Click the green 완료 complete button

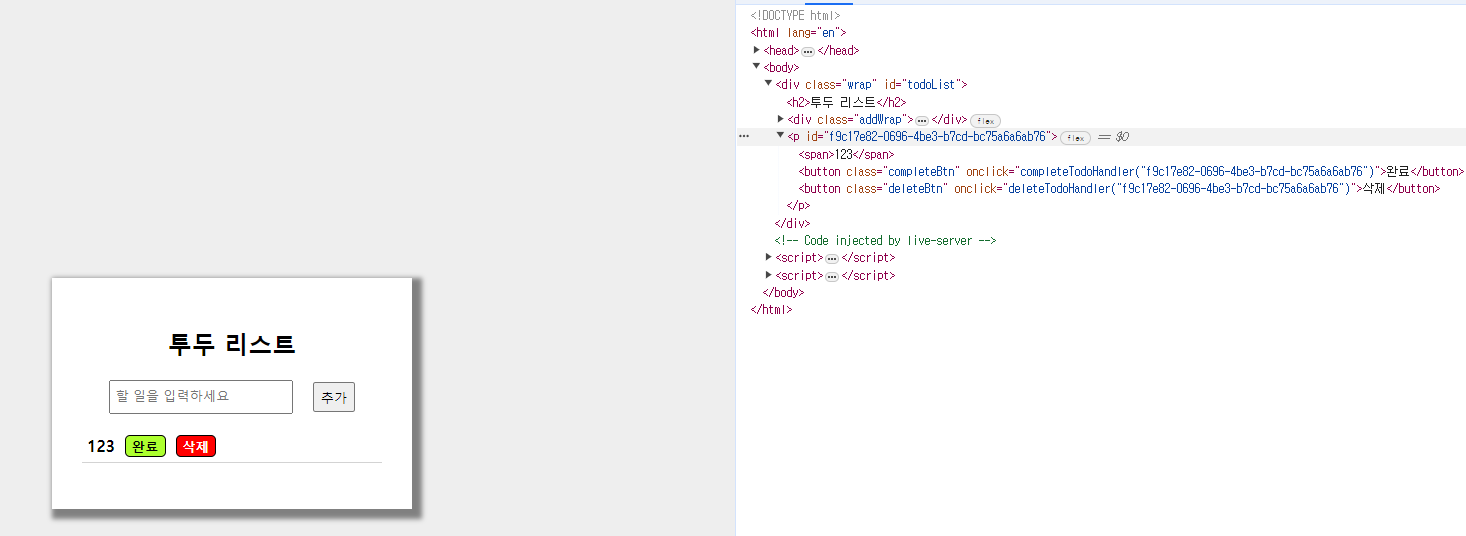point(145,446)
